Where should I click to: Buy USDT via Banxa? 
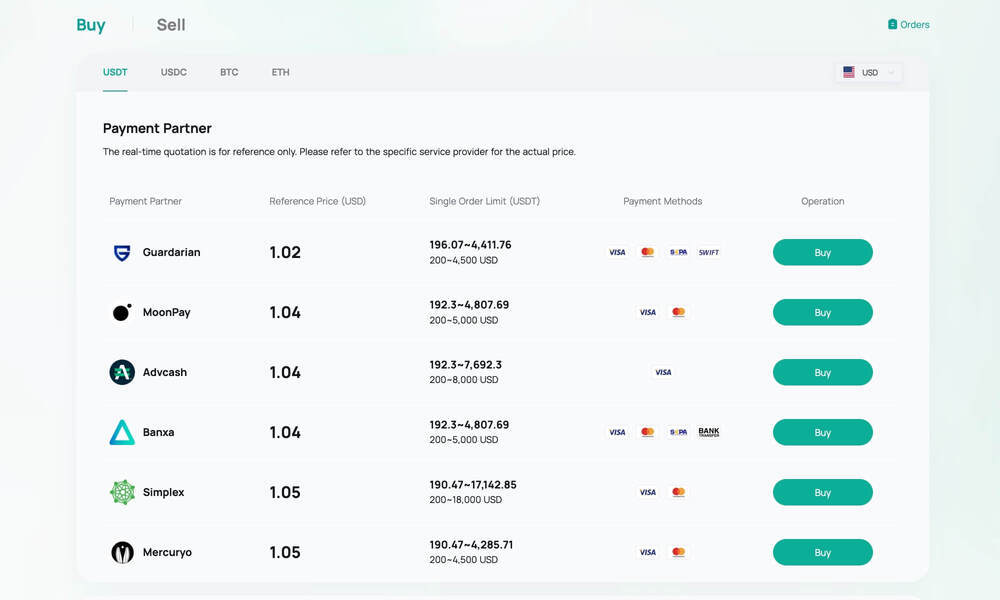(823, 432)
